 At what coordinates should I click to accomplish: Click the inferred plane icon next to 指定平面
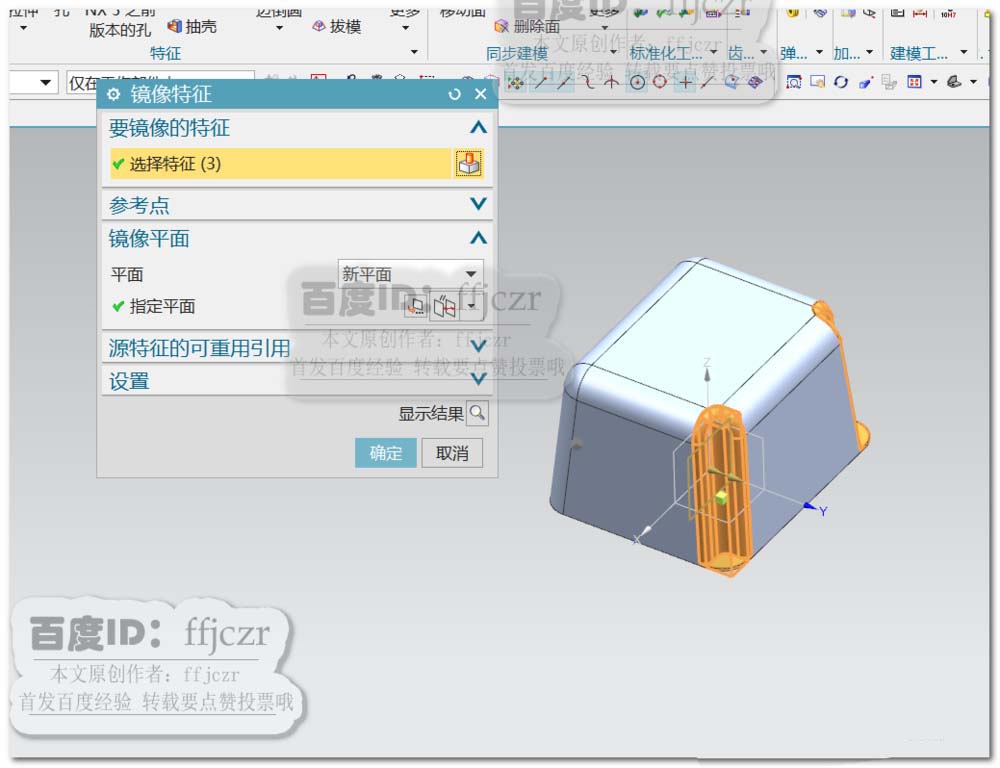pyautogui.click(x=445, y=307)
